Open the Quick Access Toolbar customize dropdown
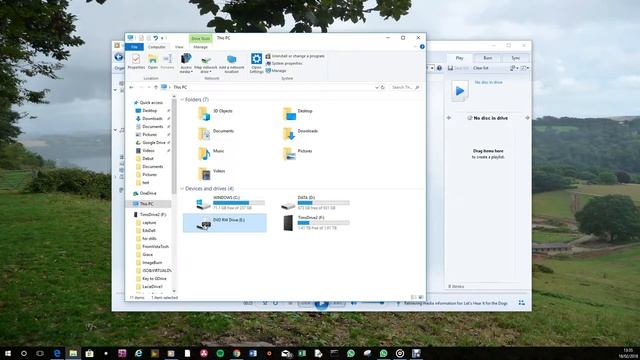This screenshot has height=360, width=640. [162, 38]
